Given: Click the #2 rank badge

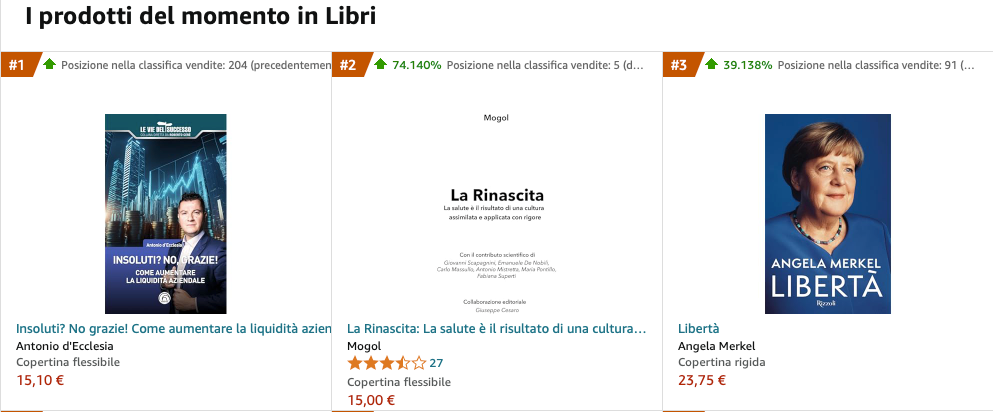Looking at the screenshot, I should pos(347,66).
